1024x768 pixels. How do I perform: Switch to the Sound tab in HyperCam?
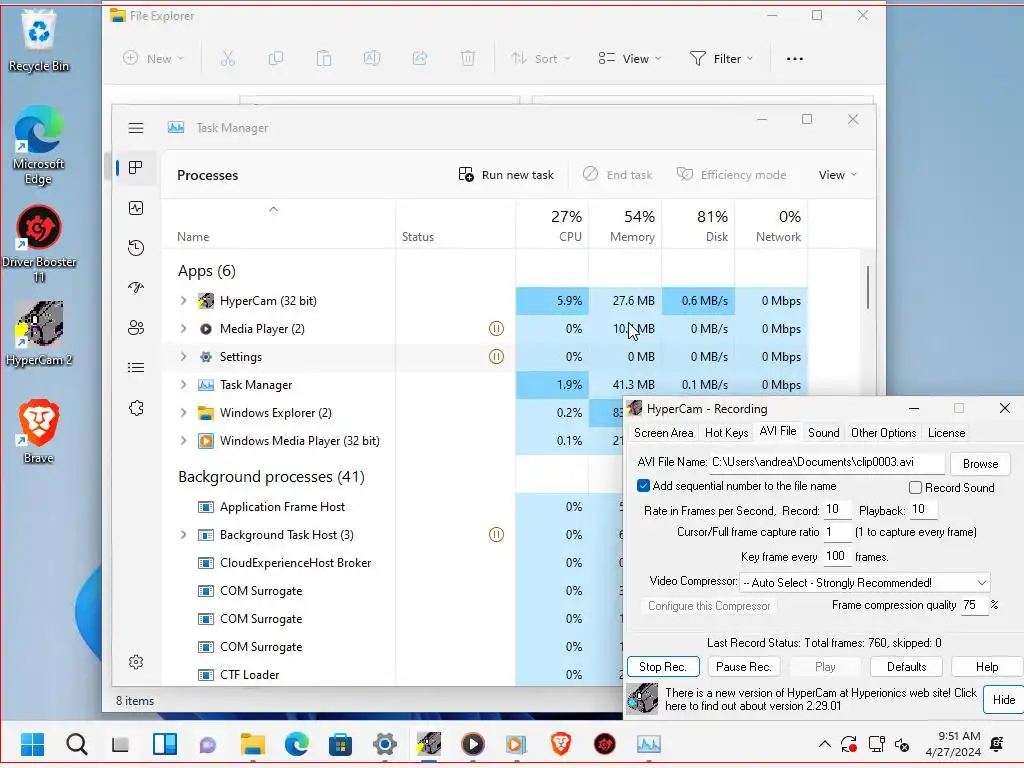point(824,433)
